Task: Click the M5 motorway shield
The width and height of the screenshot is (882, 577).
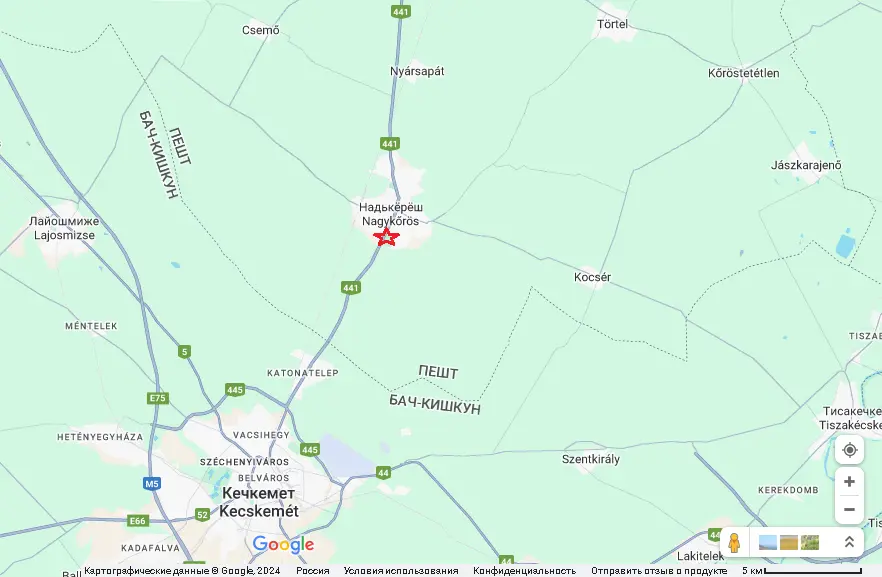Action: 152,483
